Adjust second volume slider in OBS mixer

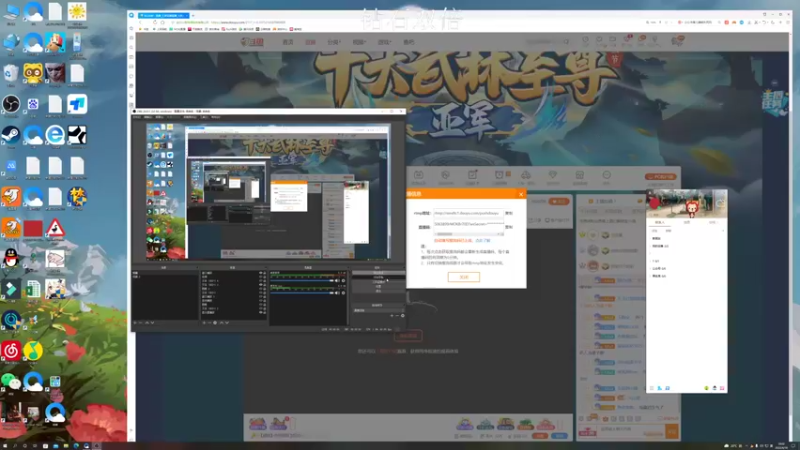(x=302, y=293)
